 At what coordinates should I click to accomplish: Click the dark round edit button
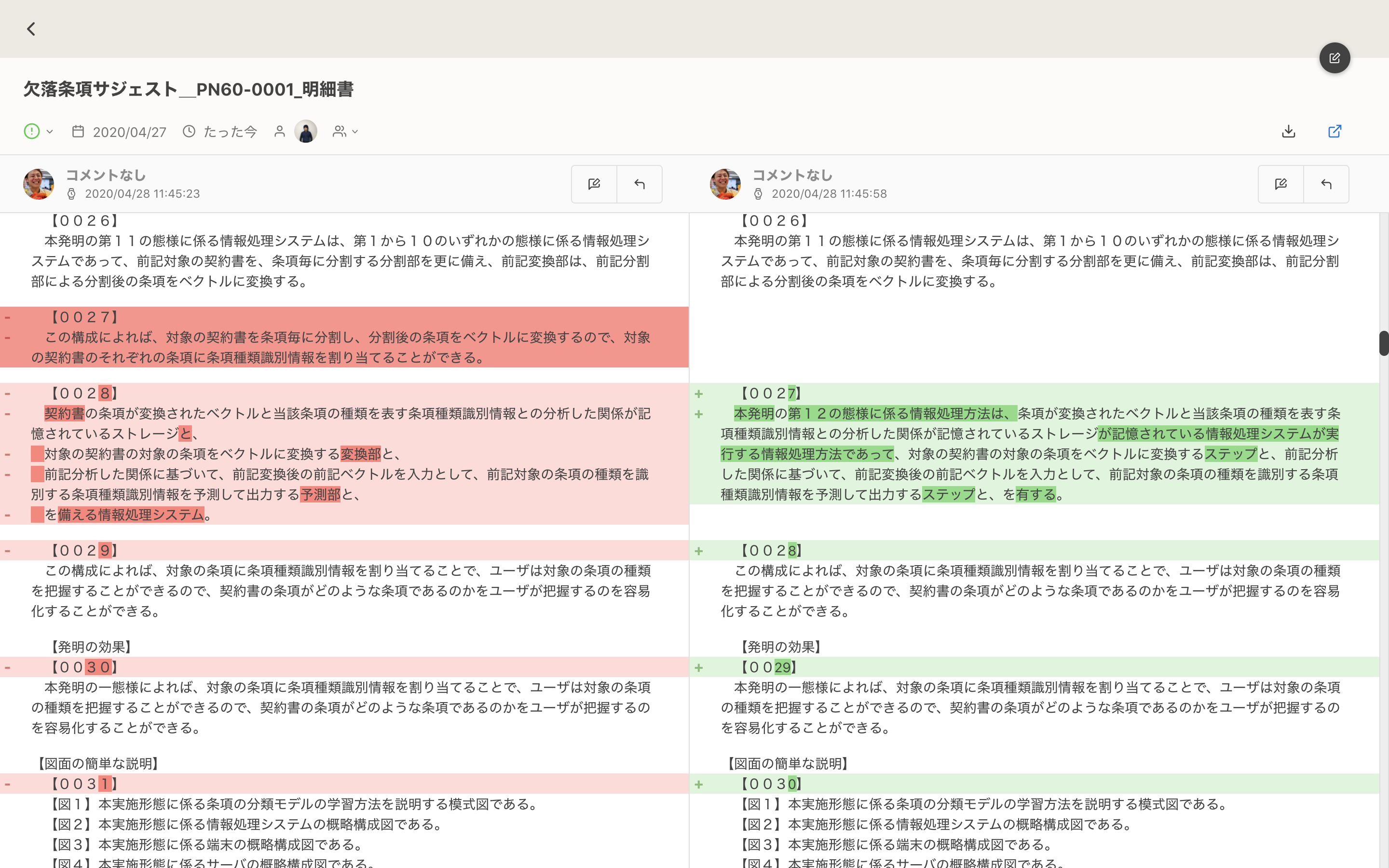click(1334, 58)
